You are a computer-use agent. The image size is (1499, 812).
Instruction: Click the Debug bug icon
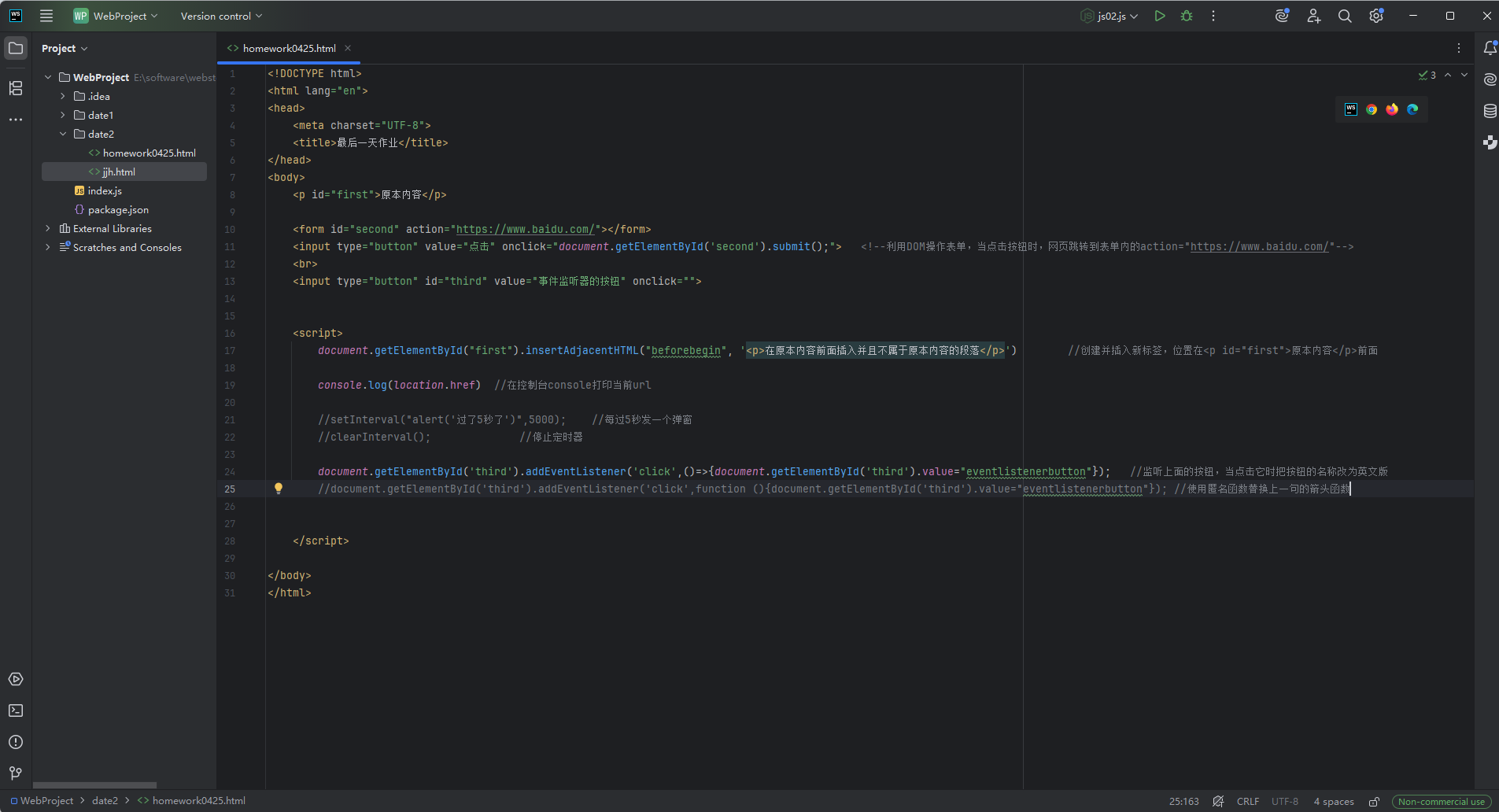pos(1187,16)
